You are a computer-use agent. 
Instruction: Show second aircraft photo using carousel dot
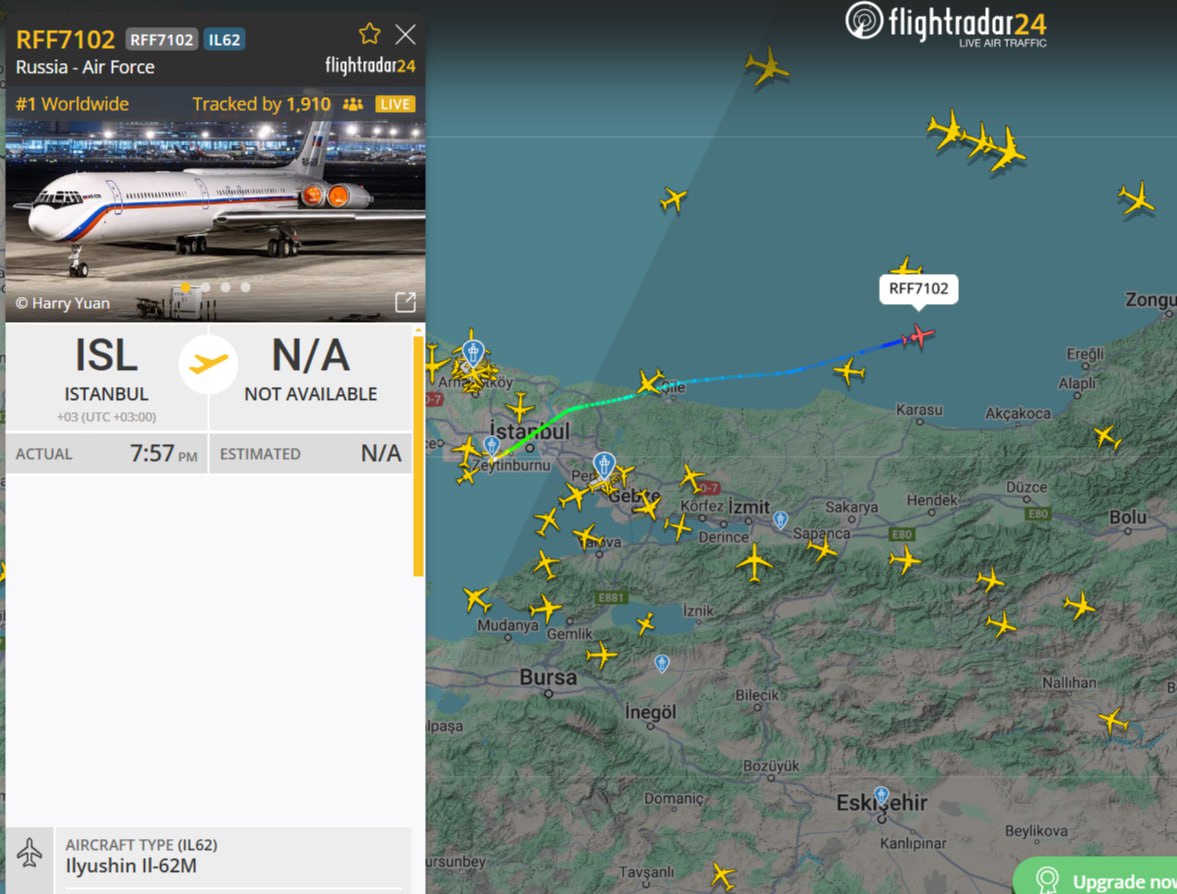[x=206, y=287]
